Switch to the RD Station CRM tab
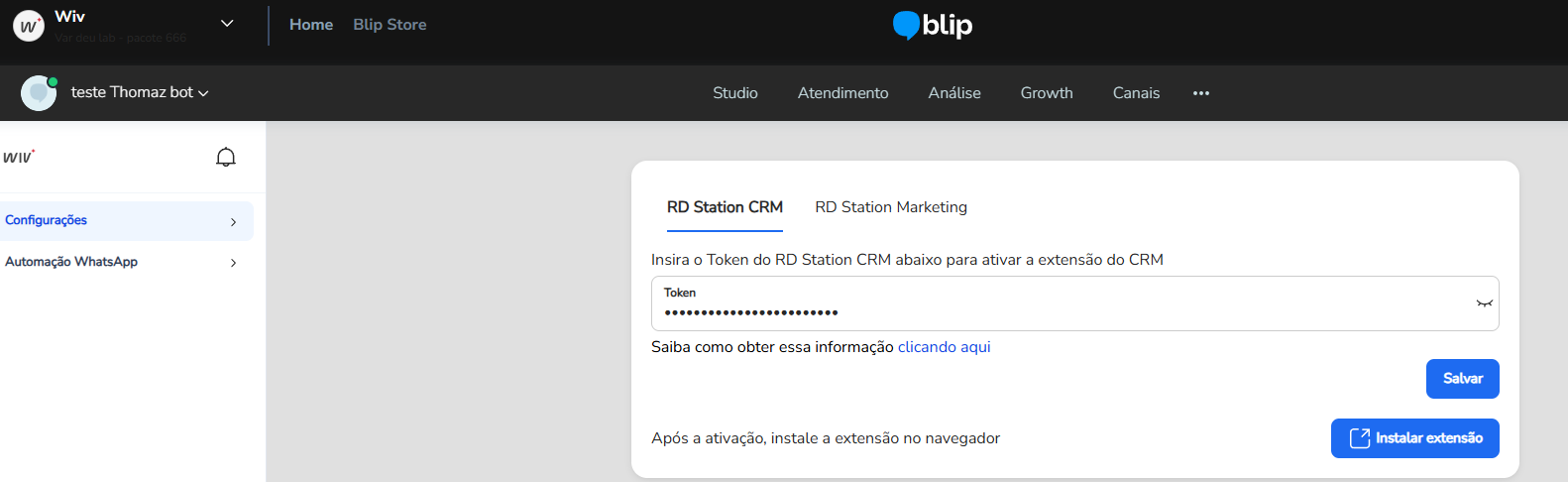This screenshot has height=482, width=1568. pyautogui.click(x=725, y=207)
